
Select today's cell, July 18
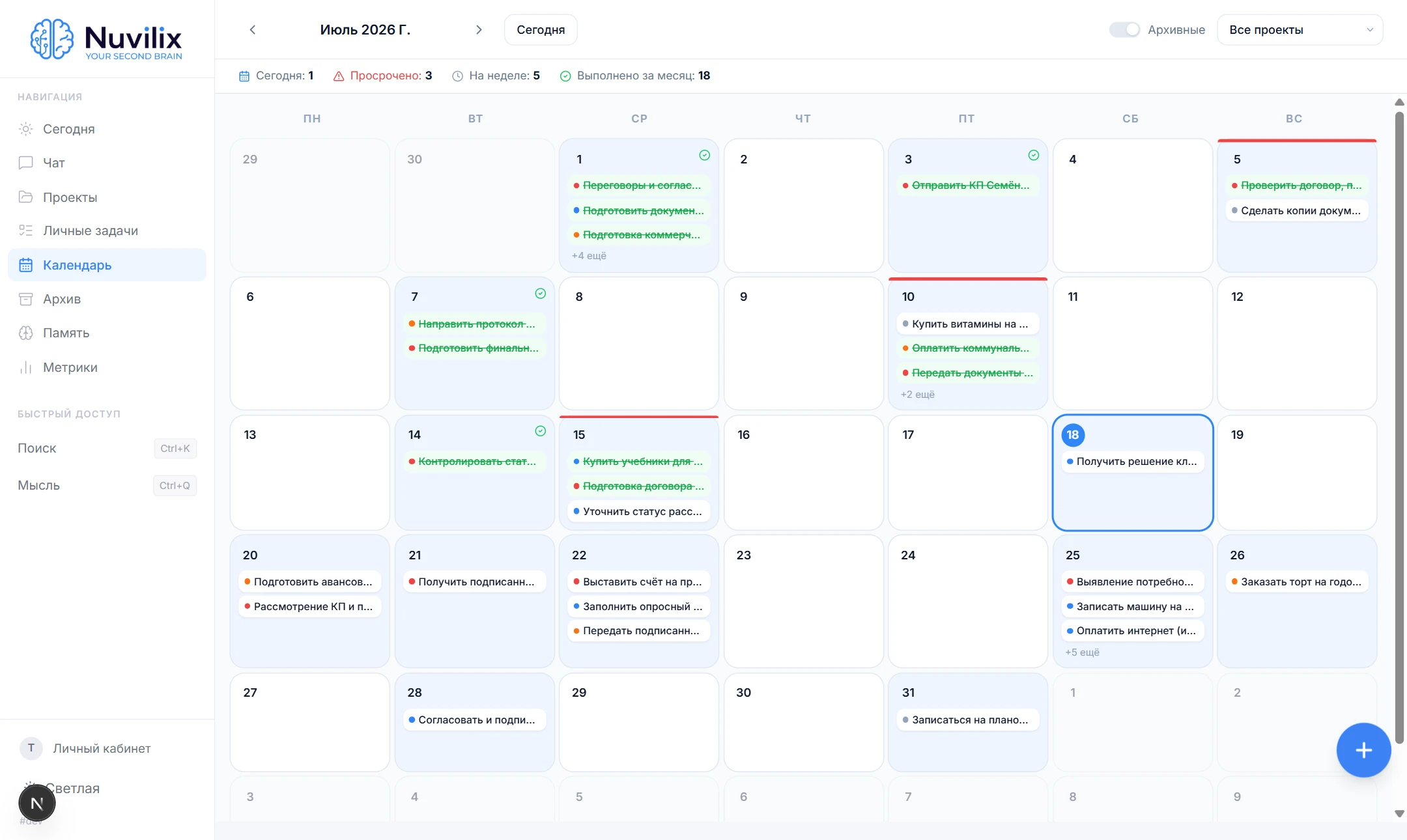(x=1133, y=473)
